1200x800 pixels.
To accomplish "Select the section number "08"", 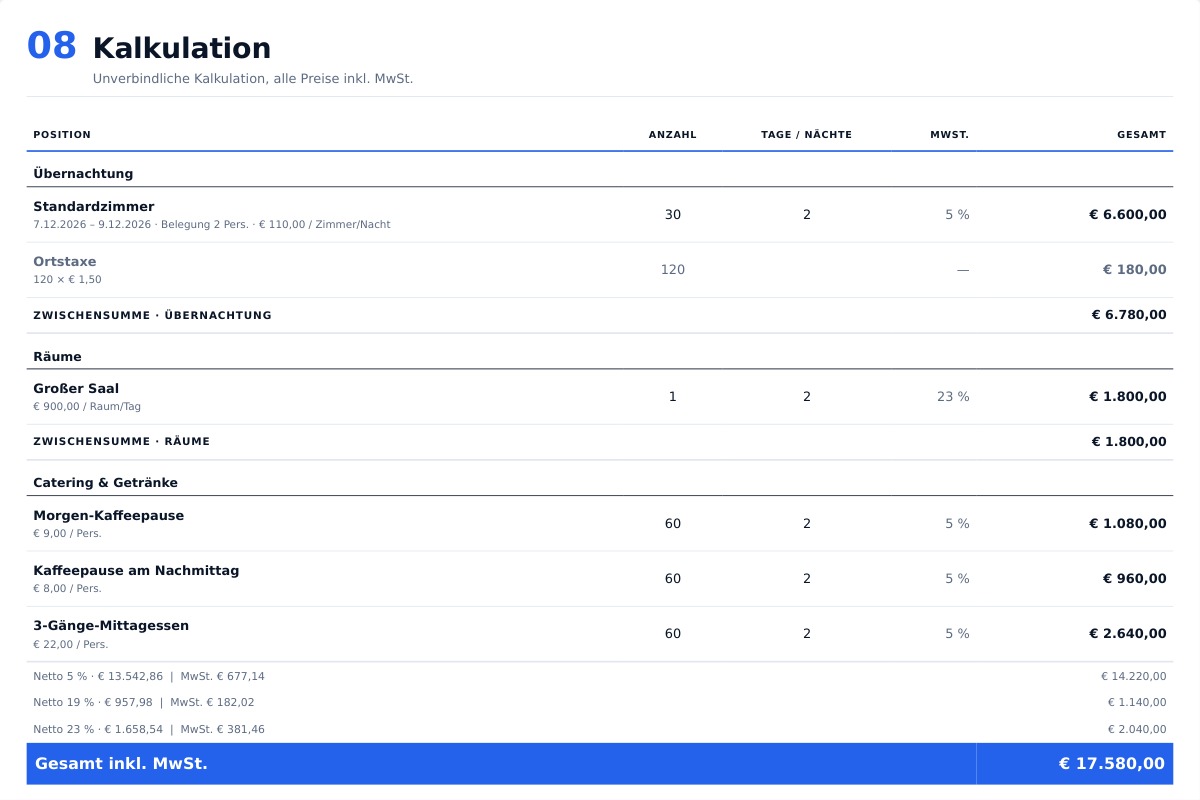I will pyautogui.click(x=52, y=46).
